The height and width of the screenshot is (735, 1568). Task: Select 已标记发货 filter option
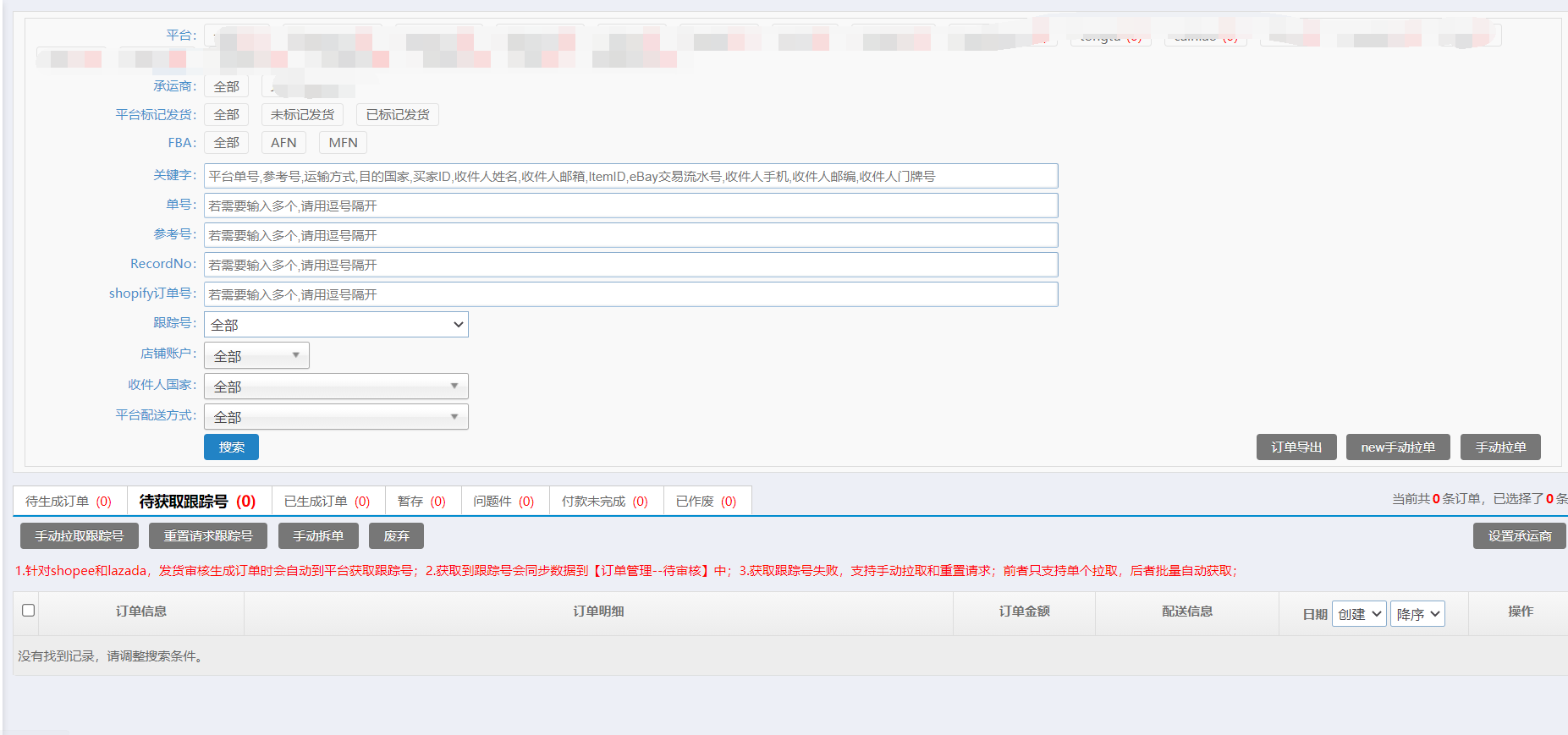(x=398, y=115)
